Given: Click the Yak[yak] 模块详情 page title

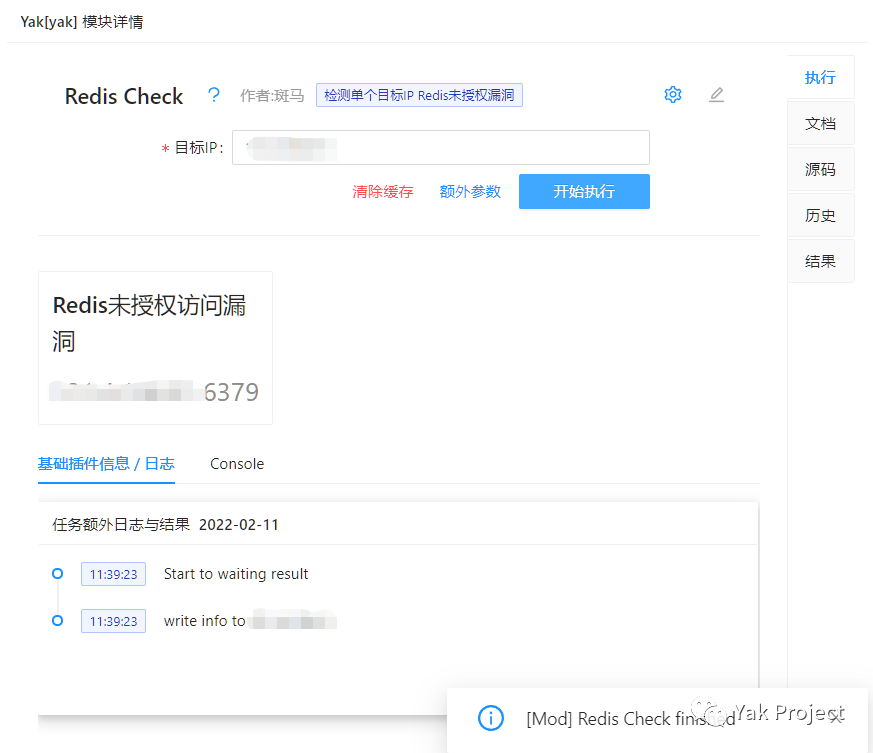Looking at the screenshot, I should pyautogui.click(x=82, y=22).
